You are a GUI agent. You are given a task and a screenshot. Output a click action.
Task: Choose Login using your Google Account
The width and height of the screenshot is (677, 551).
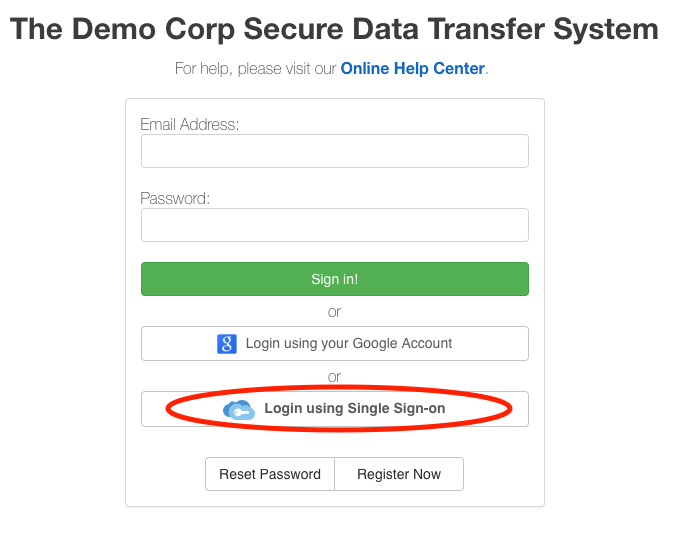point(335,343)
